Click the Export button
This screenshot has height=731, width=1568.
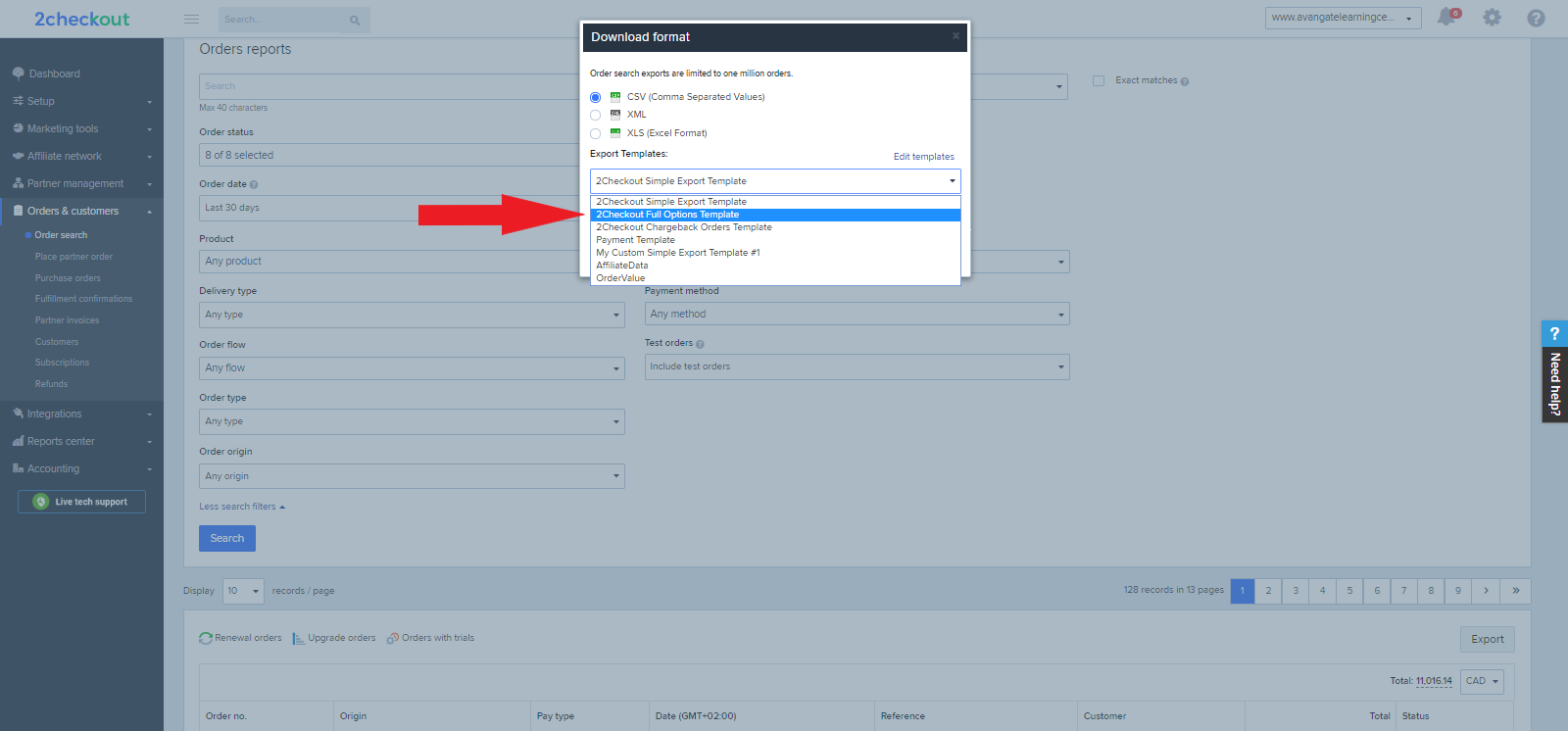coord(1488,639)
